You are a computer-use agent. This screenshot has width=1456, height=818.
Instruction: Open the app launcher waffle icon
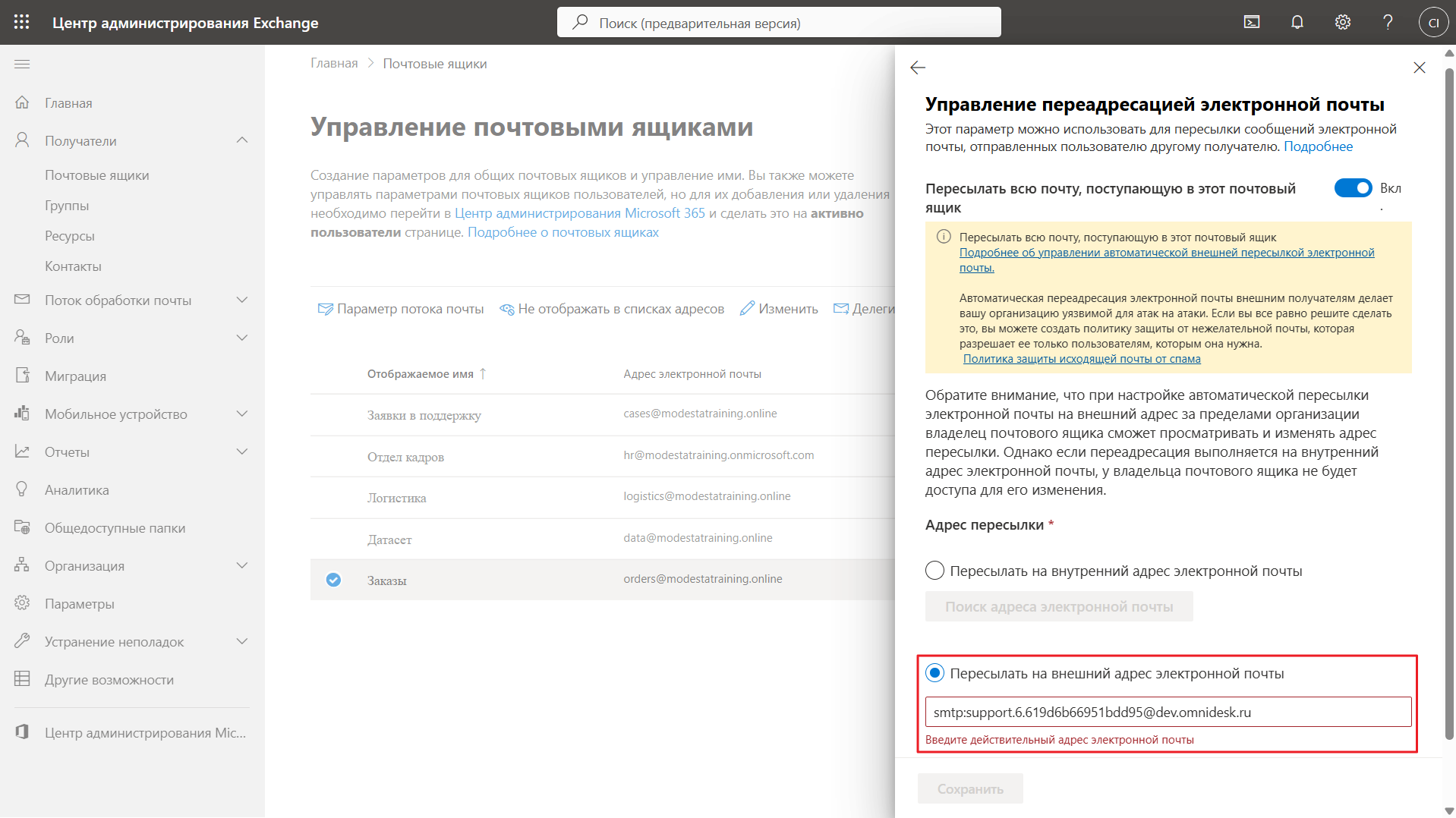22,22
